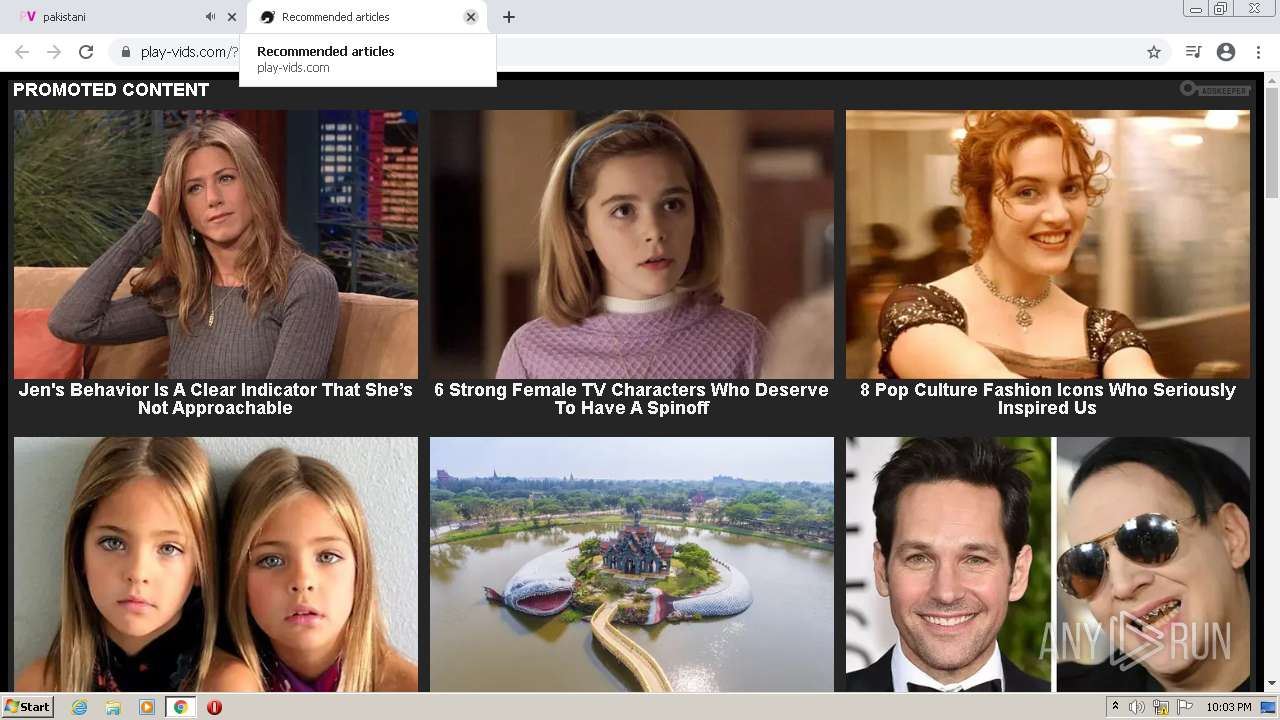
Task: Open the media control icon in toolbar
Action: tap(1193, 52)
